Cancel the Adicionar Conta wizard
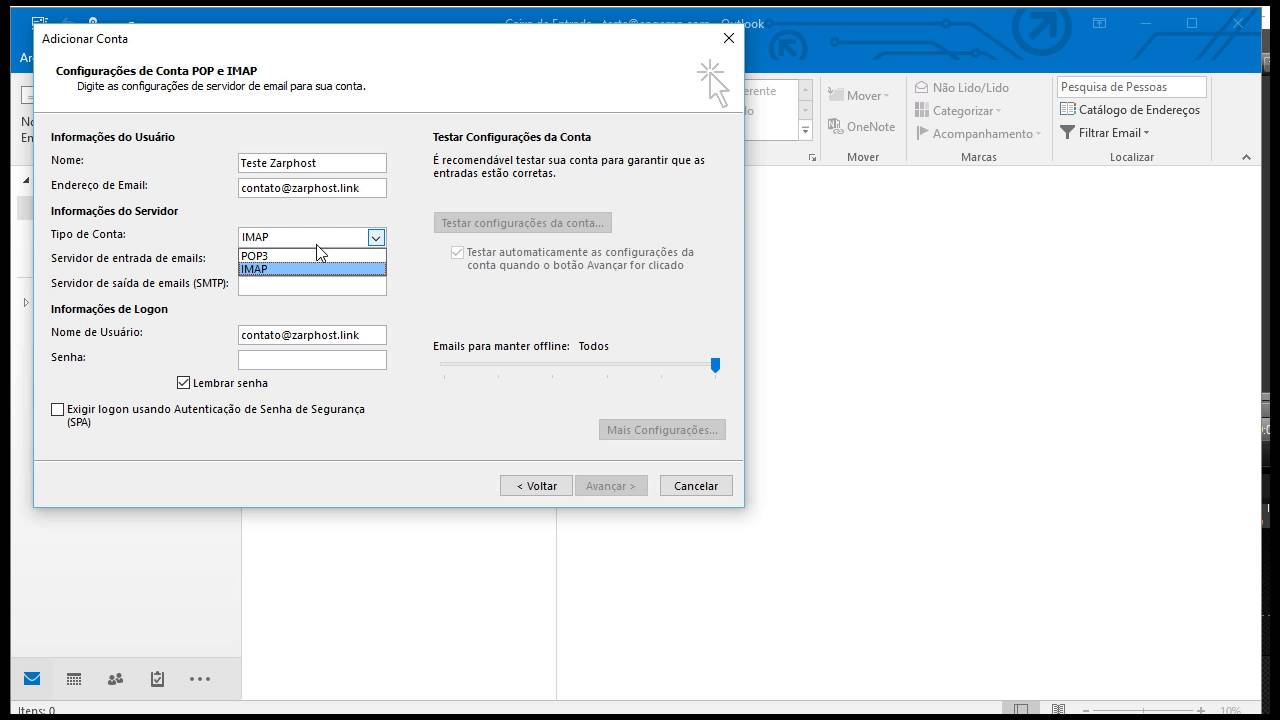 click(x=695, y=485)
